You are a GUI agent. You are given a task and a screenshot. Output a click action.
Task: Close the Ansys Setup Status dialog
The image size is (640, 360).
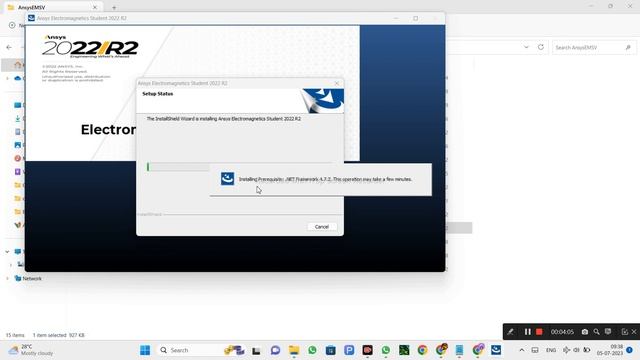[x=337, y=83]
